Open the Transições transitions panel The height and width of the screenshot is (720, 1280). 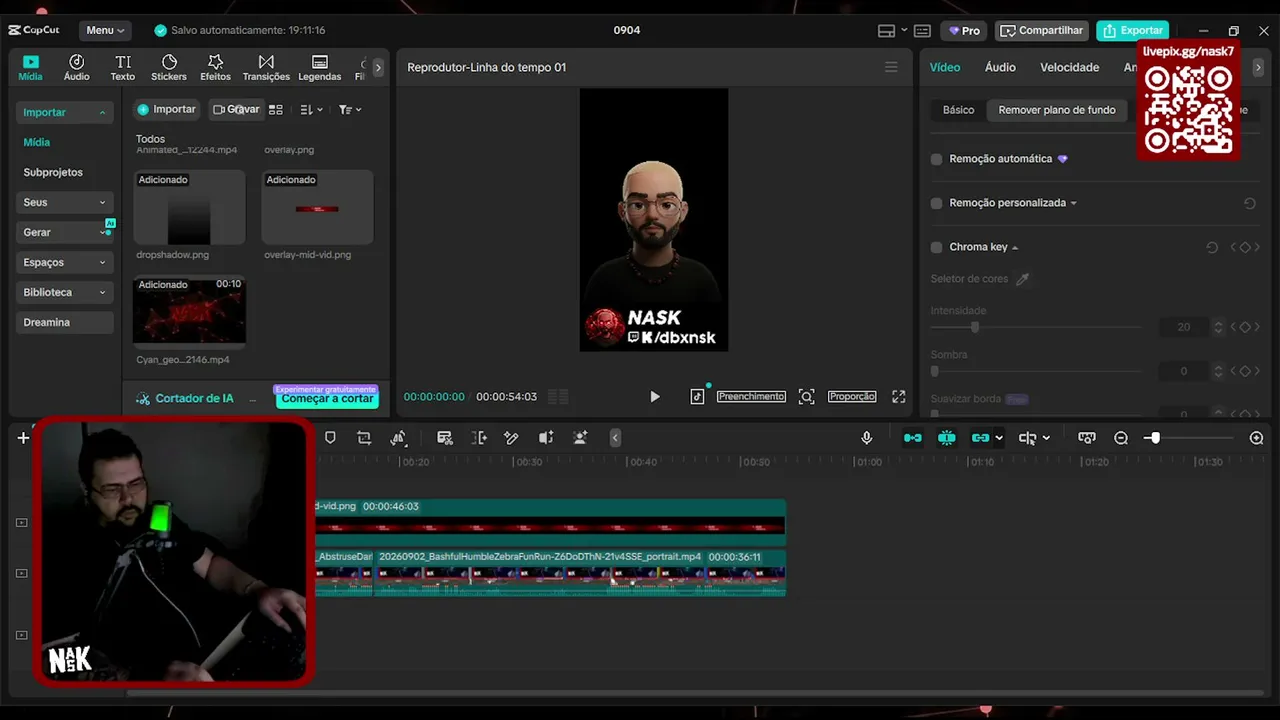(266, 67)
